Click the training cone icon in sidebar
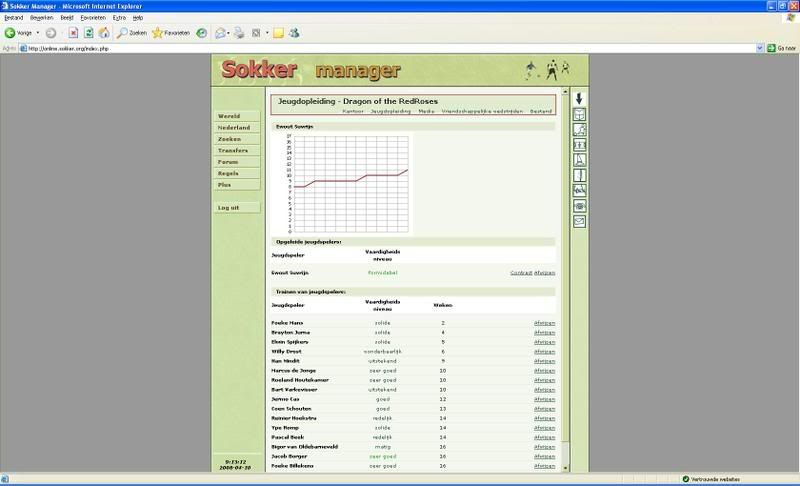The image size is (800, 486). point(579,160)
